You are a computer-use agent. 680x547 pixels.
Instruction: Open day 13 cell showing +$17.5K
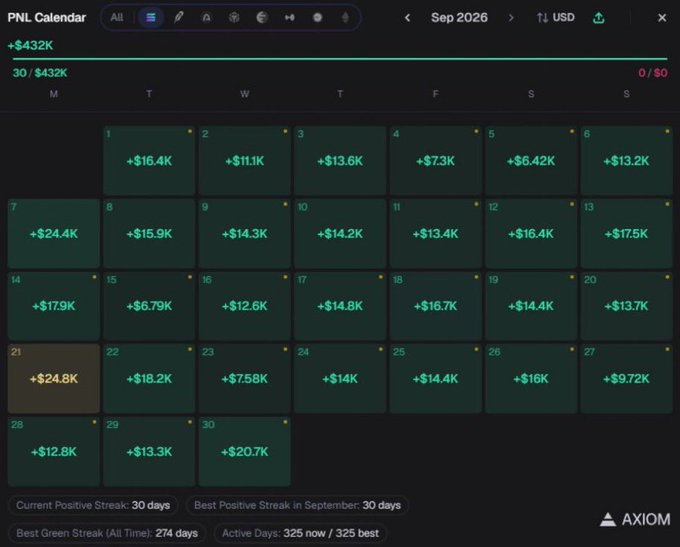(626, 233)
